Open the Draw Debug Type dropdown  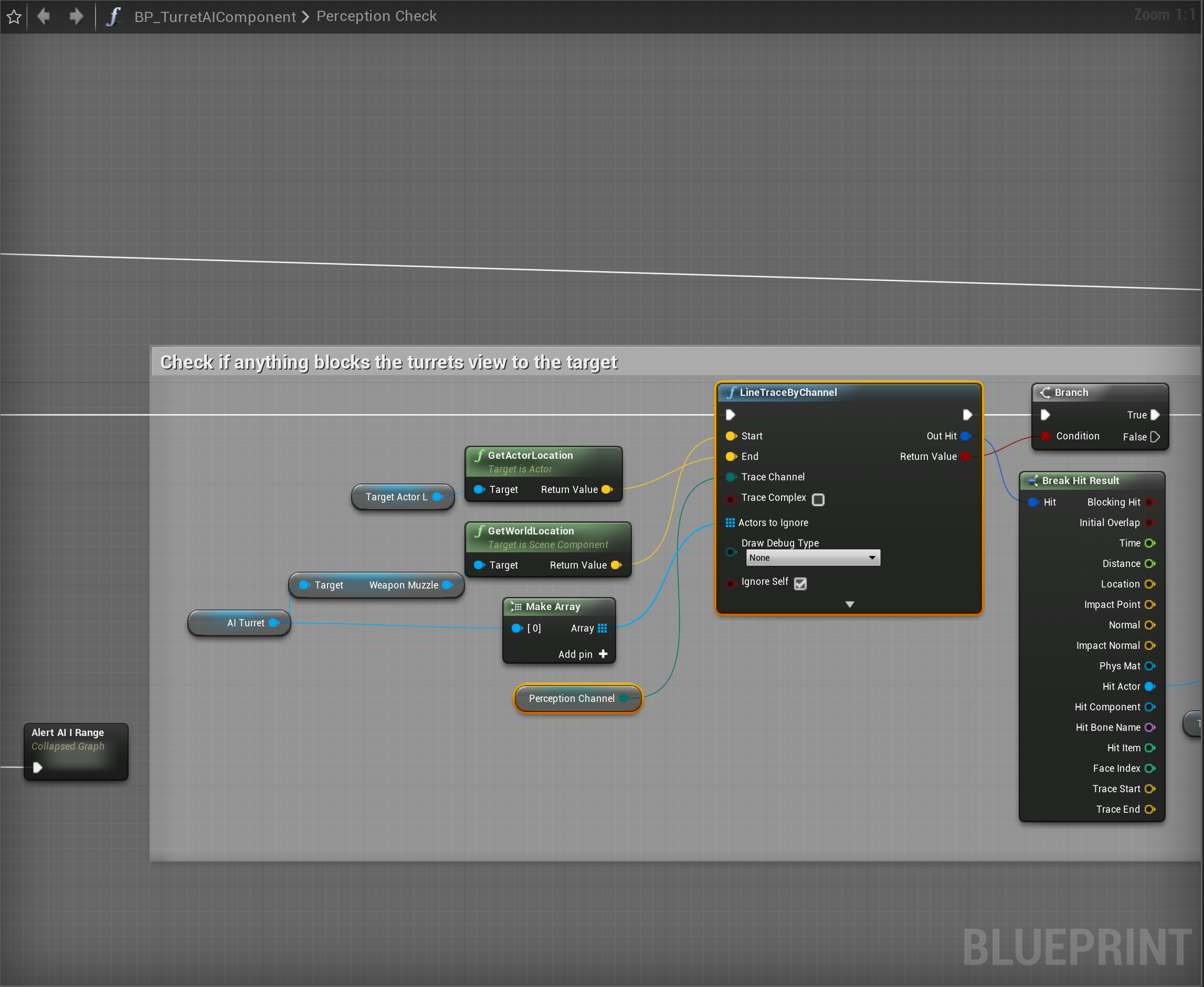(x=812, y=558)
